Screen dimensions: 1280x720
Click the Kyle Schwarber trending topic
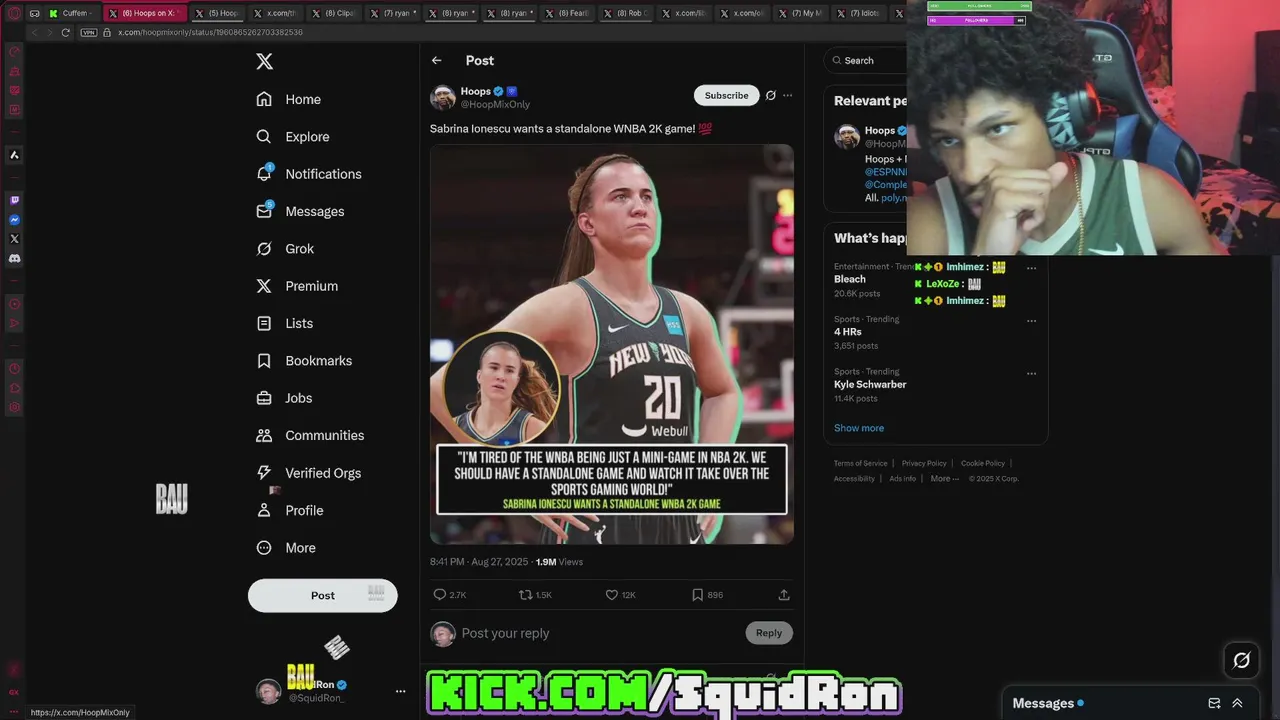870,384
